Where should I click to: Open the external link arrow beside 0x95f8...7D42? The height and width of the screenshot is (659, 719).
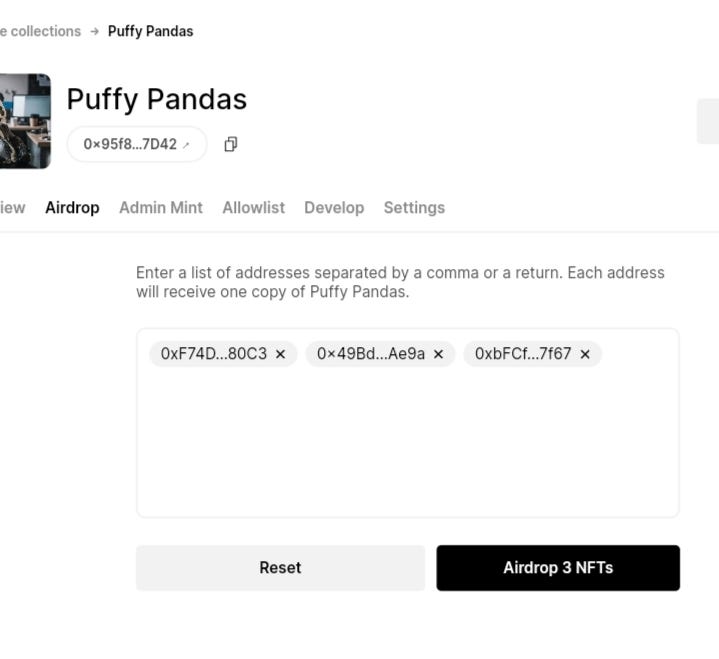coord(186,145)
